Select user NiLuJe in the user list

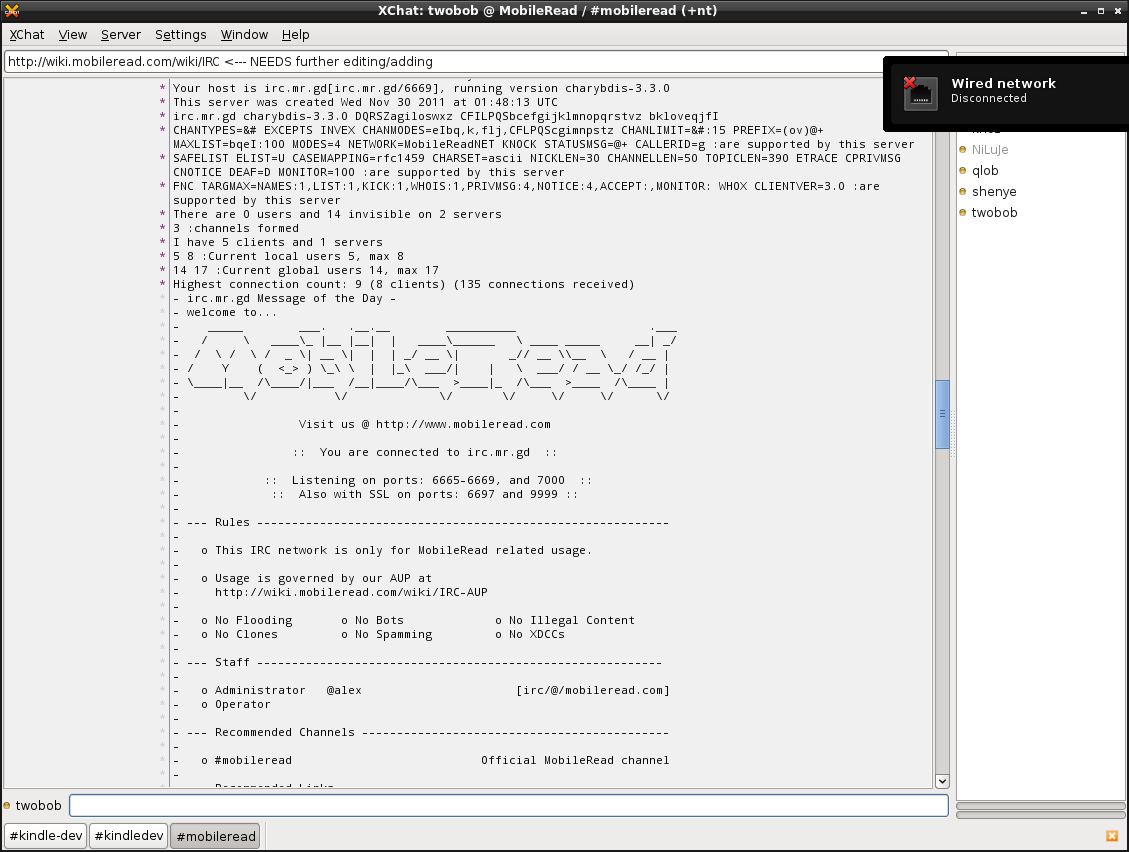pyautogui.click(x=990, y=150)
